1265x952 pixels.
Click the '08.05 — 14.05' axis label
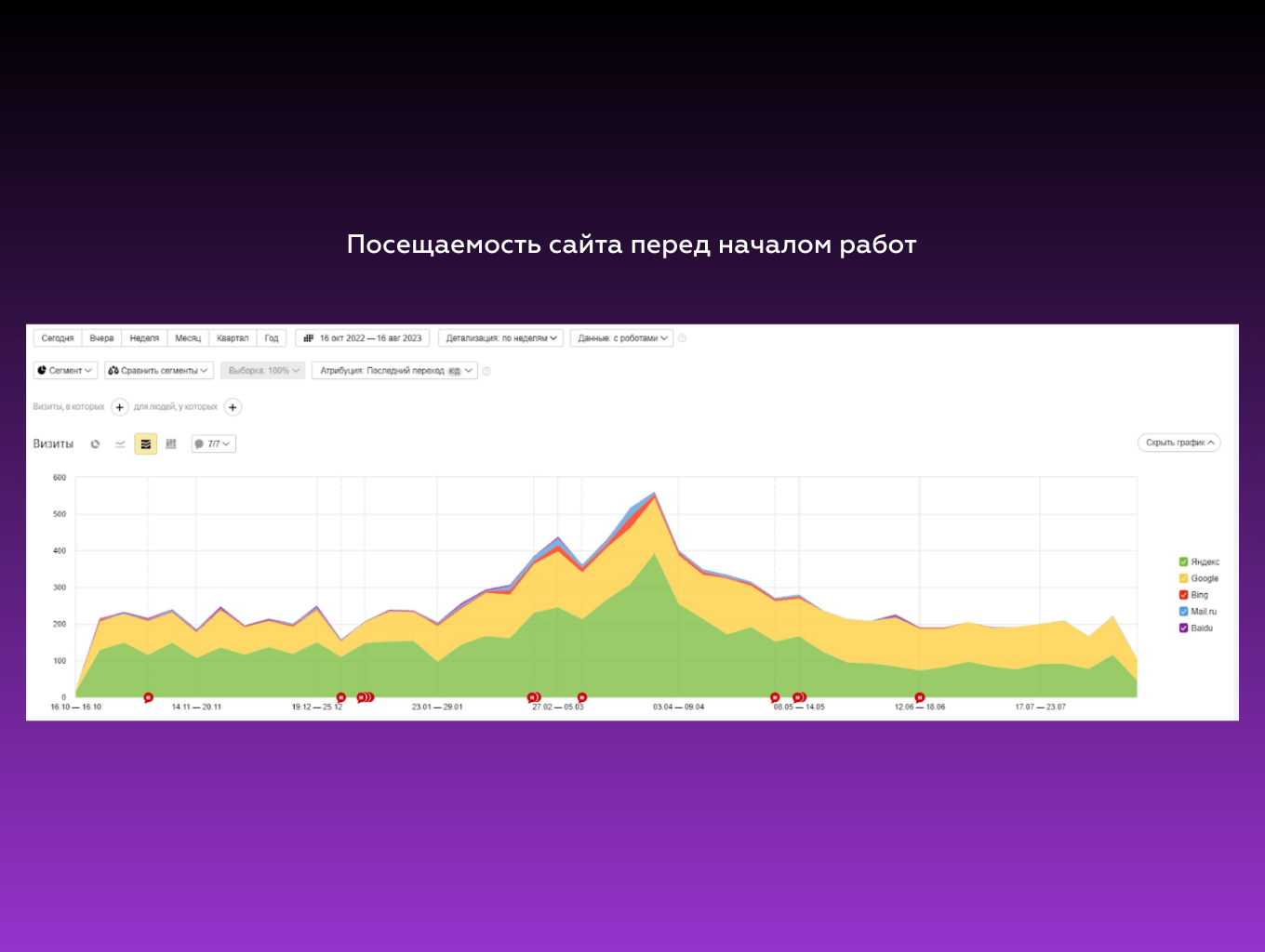[x=799, y=707]
